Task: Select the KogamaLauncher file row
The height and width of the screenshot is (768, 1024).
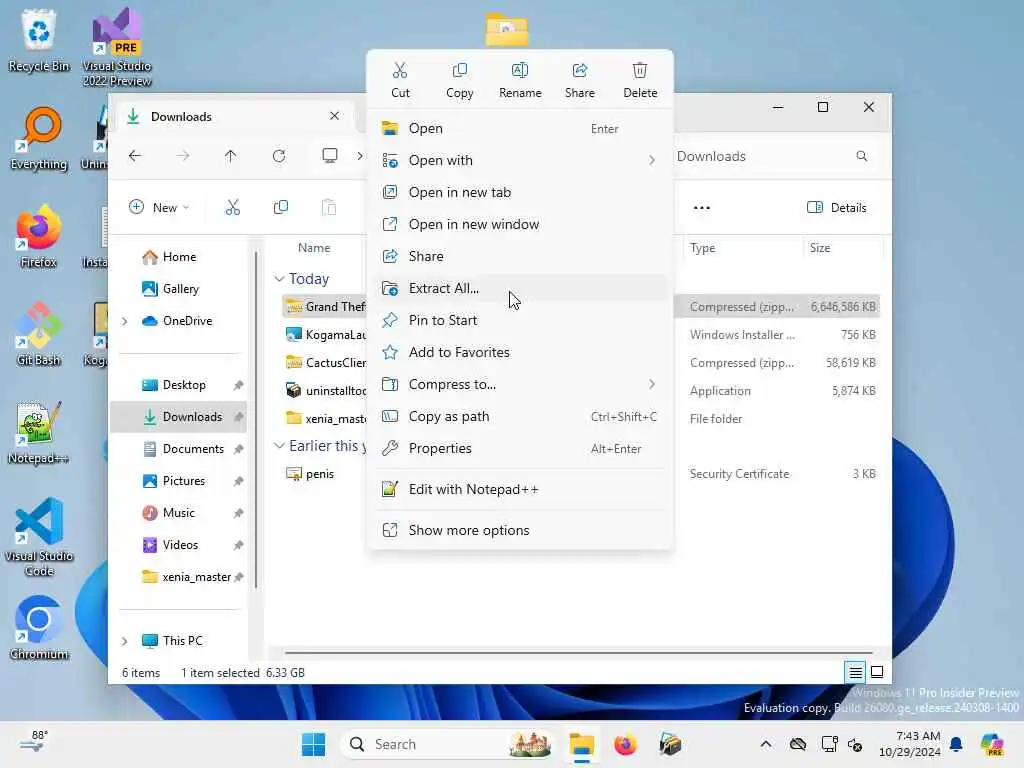Action: 325,335
